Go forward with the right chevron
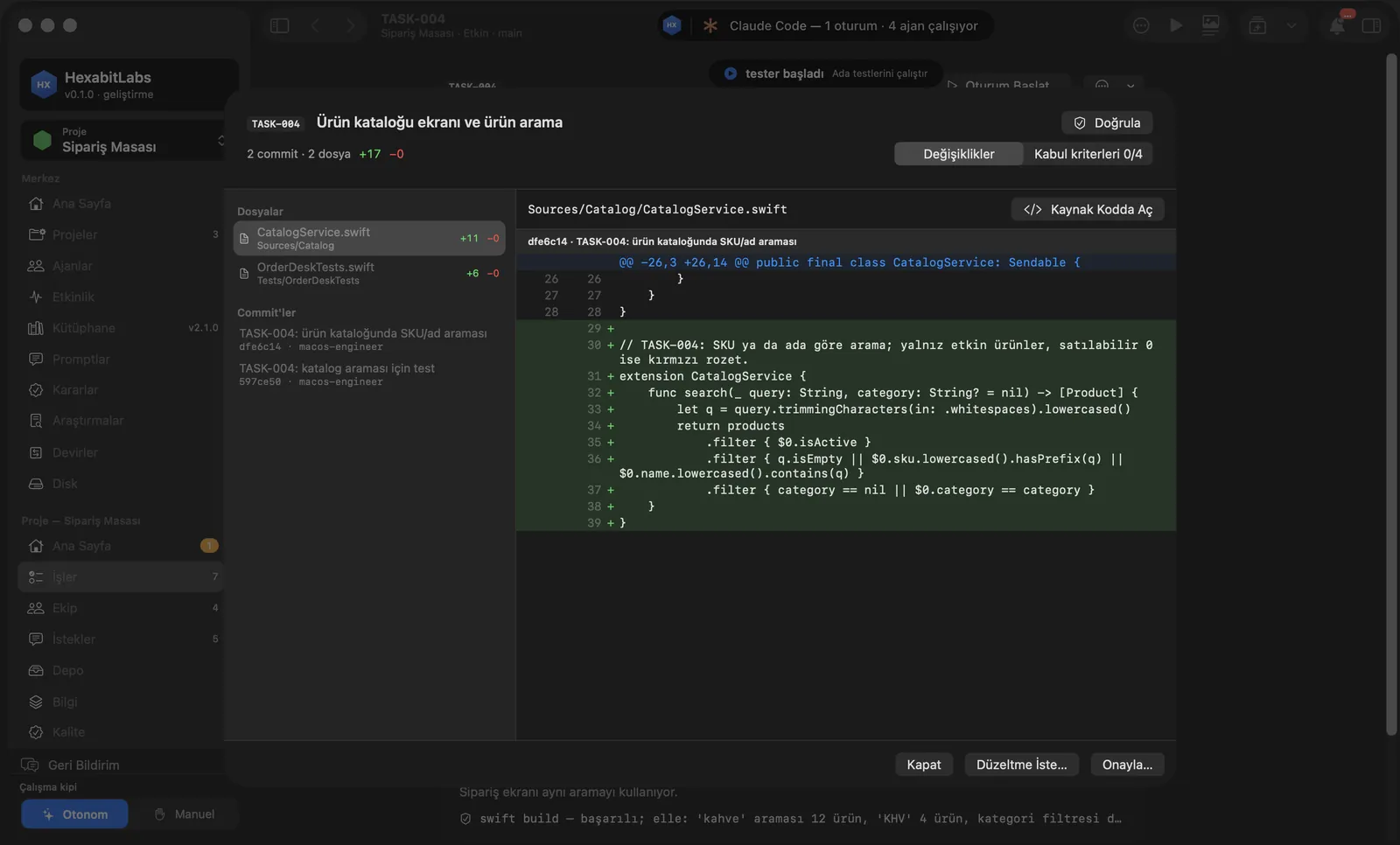This screenshot has height=845, width=1400. click(x=350, y=25)
